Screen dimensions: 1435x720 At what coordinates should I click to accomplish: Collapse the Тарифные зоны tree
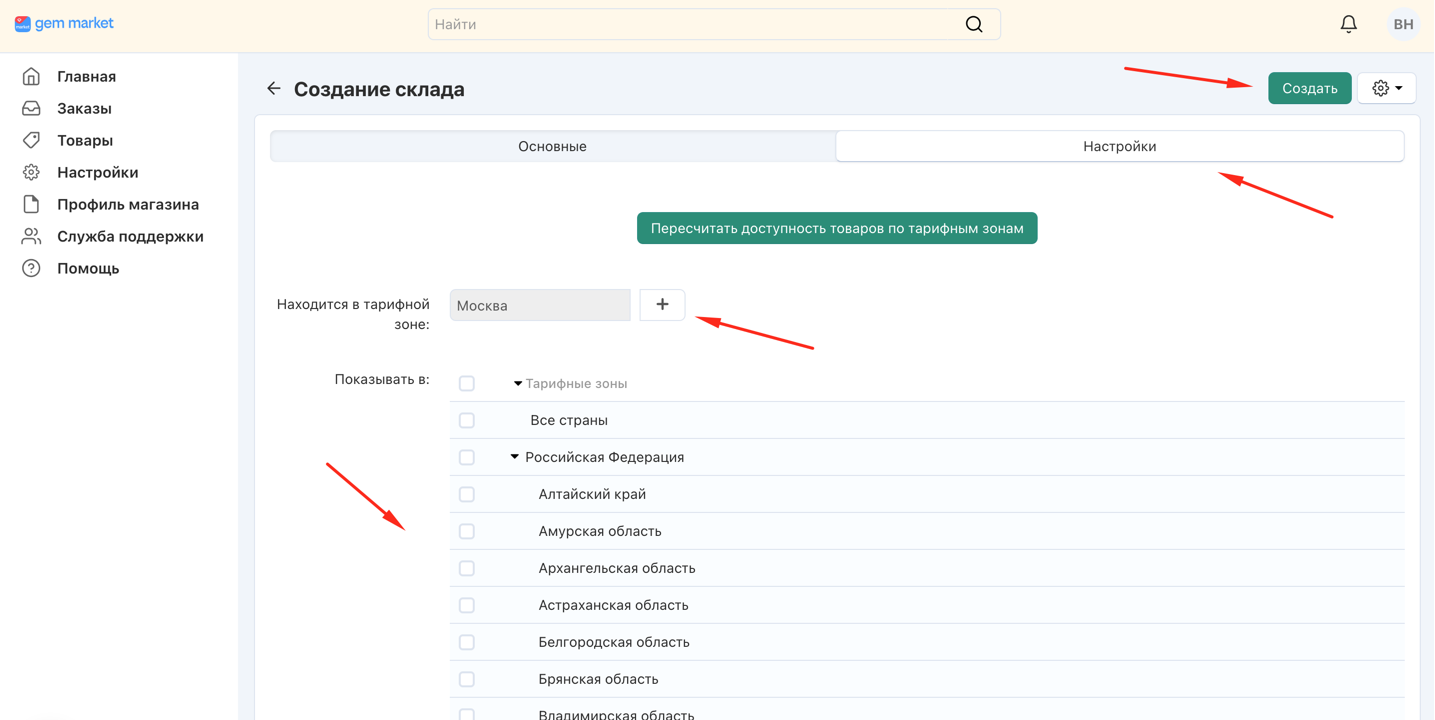(518, 384)
